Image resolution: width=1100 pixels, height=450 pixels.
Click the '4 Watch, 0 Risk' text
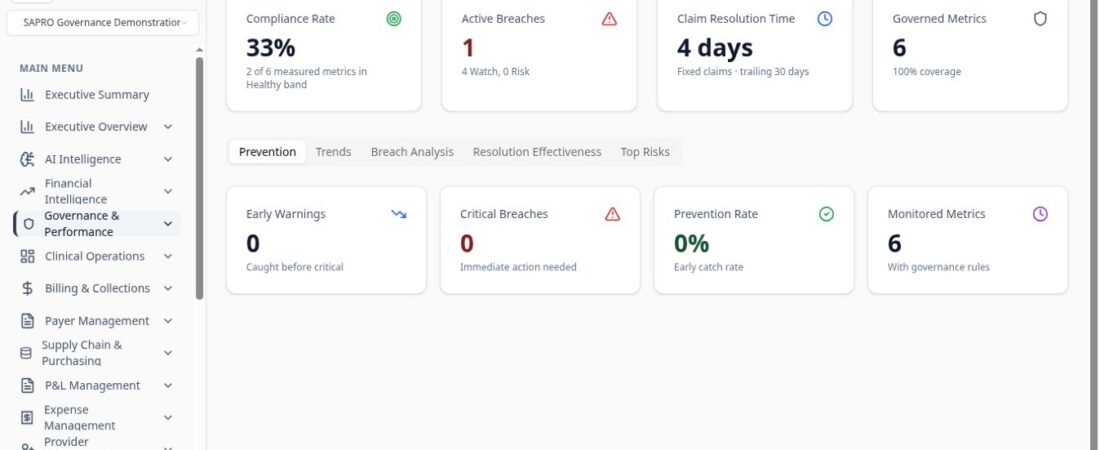click(495, 72)
